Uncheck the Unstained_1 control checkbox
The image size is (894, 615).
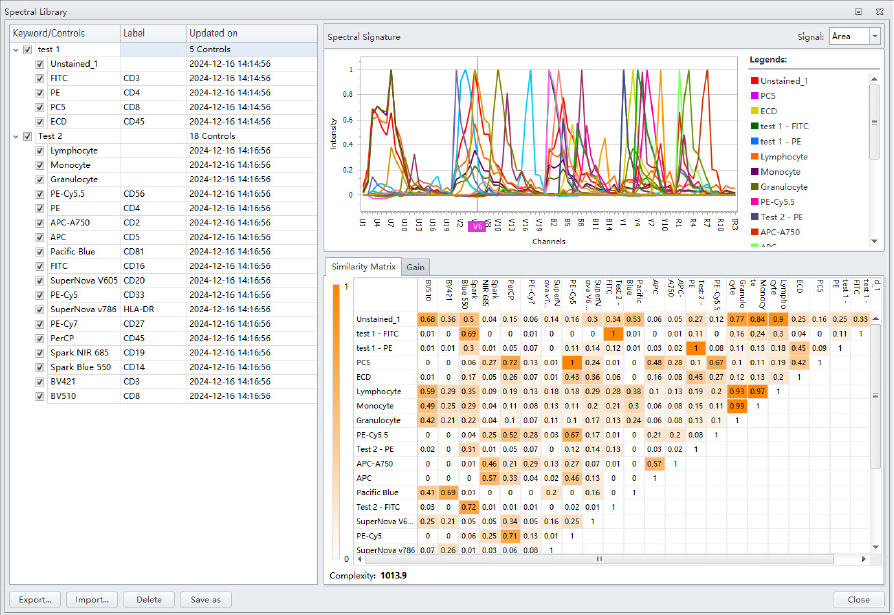click(40, 64)
